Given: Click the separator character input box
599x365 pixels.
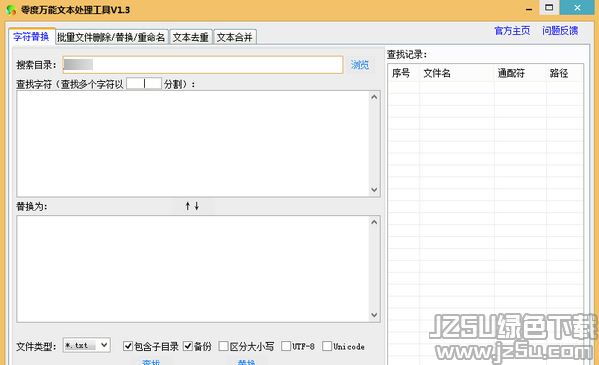Looking at the screenshot, I should pyautogui.click(x=144, y=84).
